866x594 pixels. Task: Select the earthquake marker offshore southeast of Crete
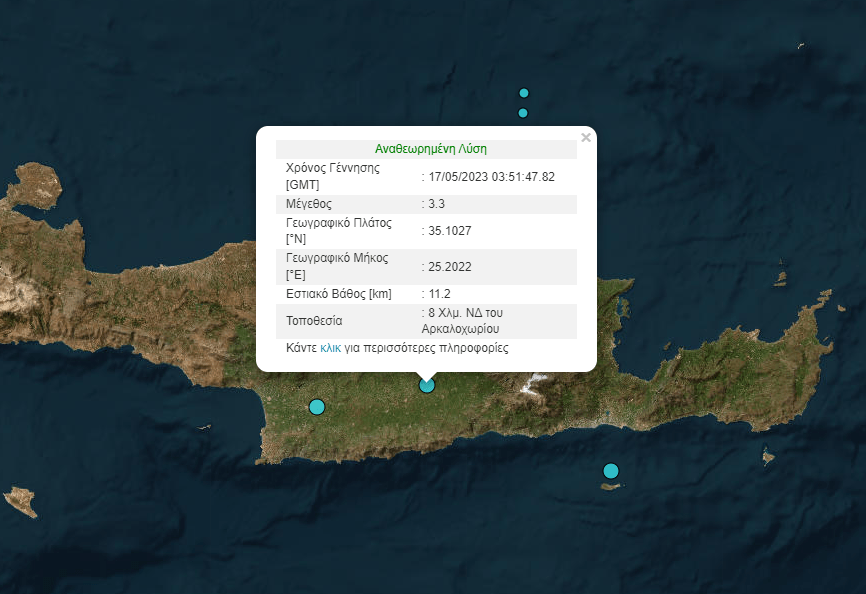click(611, 471)
